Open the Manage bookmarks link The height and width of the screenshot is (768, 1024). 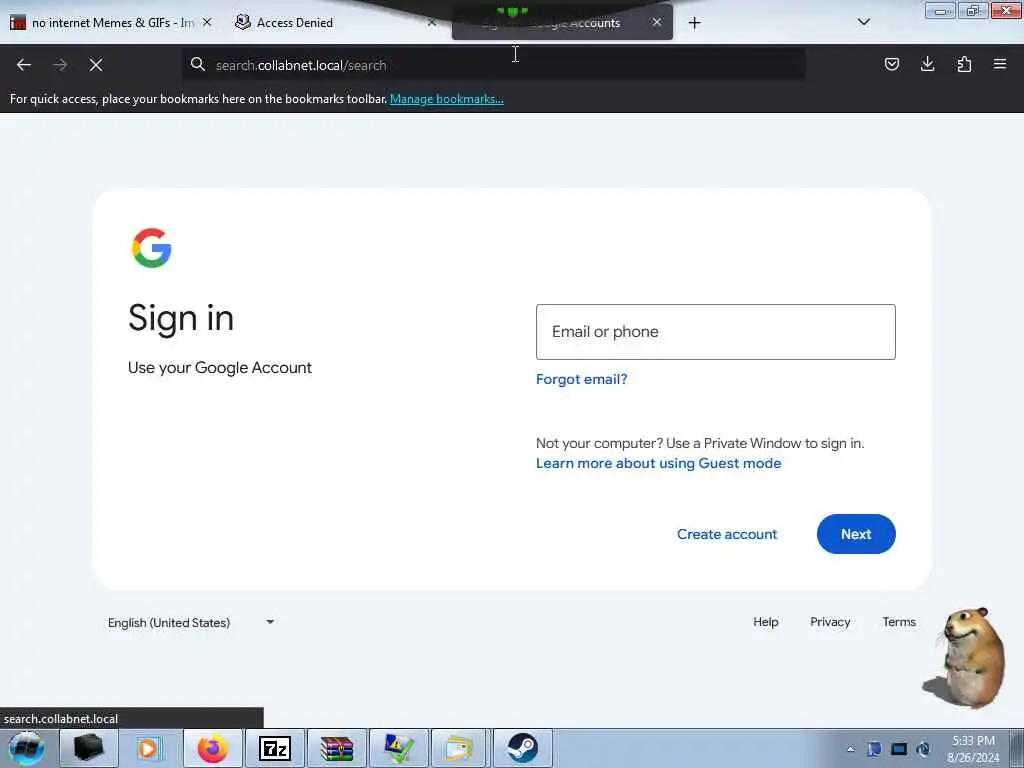click(447, 99)
